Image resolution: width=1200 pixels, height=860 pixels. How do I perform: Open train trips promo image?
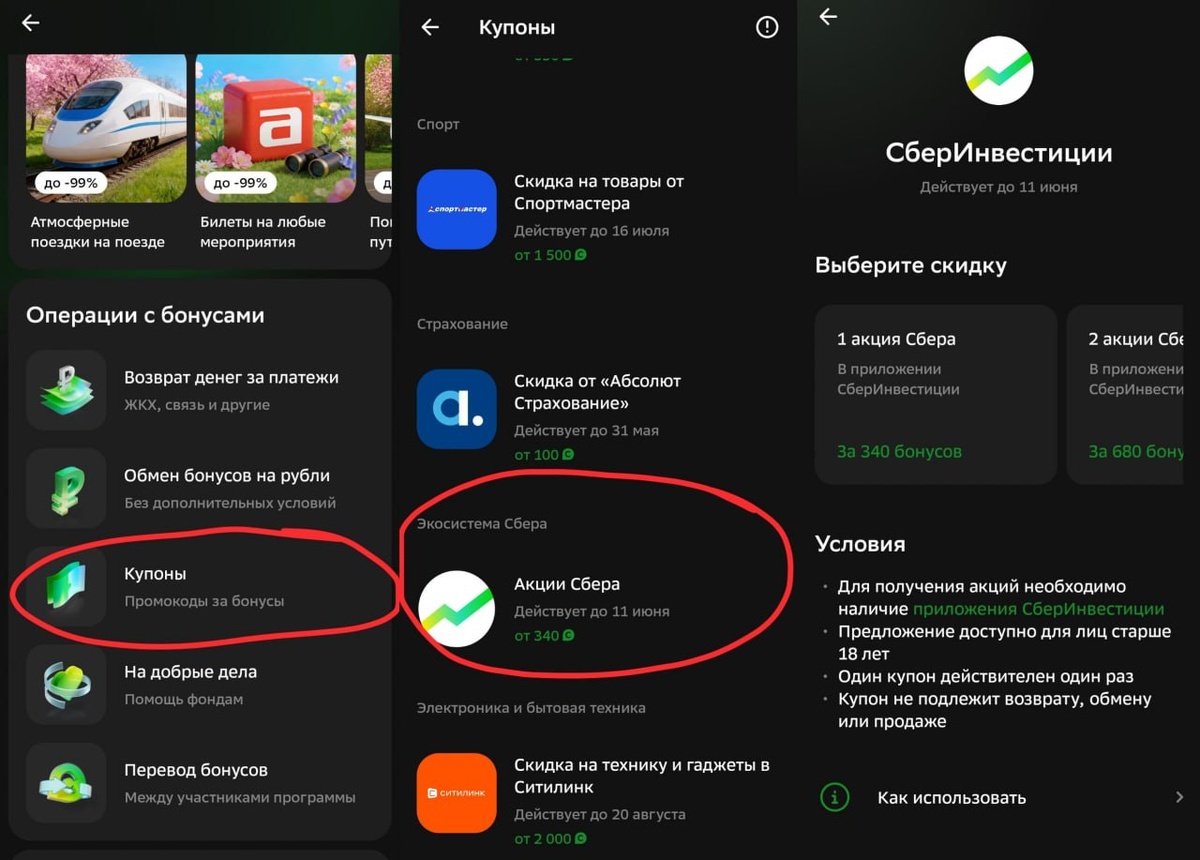[106, 128]
